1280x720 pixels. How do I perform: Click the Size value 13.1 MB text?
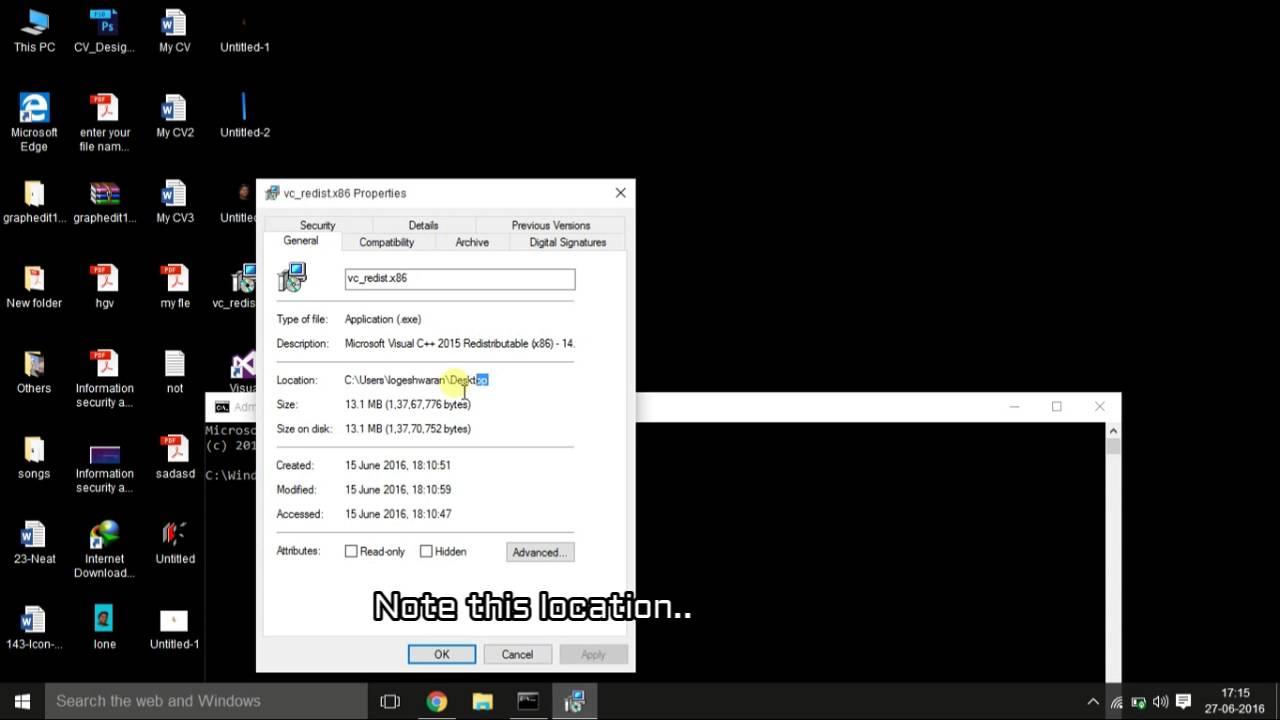click(x=407, y=404)
